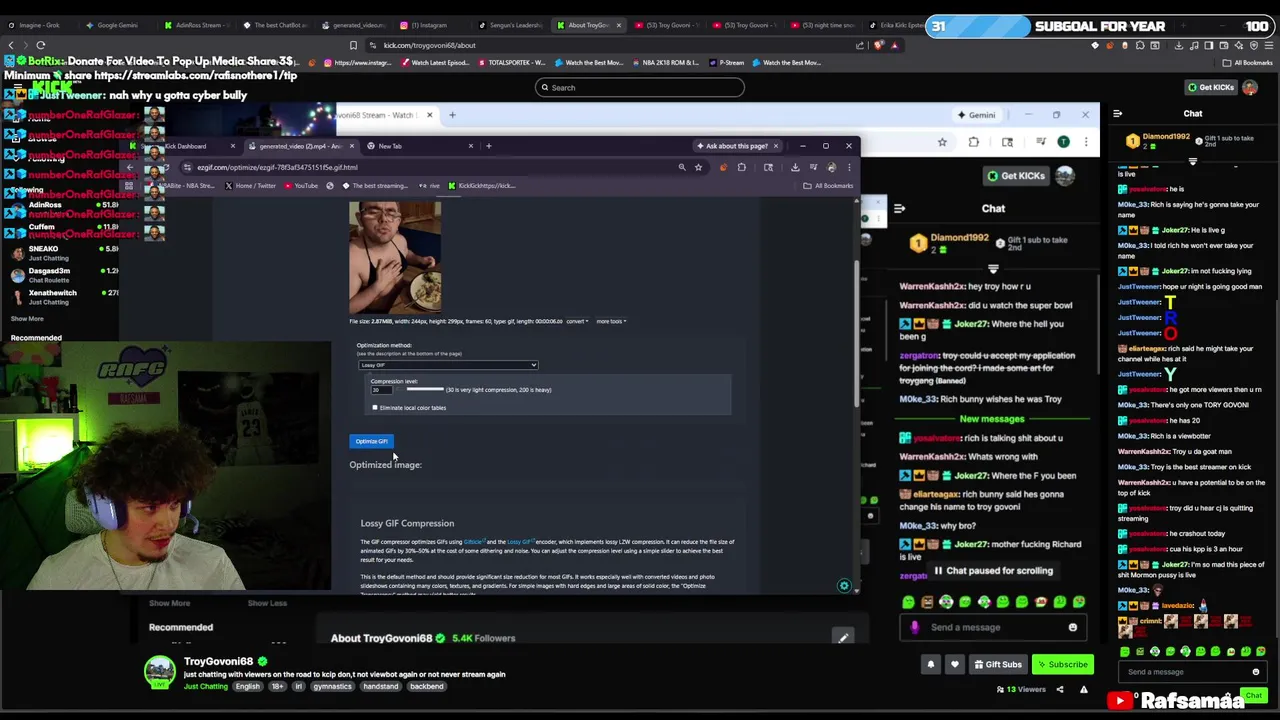The width and height of the screenshot is (1280, 720).
Task: Expand Show More below the webcam
Action: pyautogui.click(x=169, y=603)
